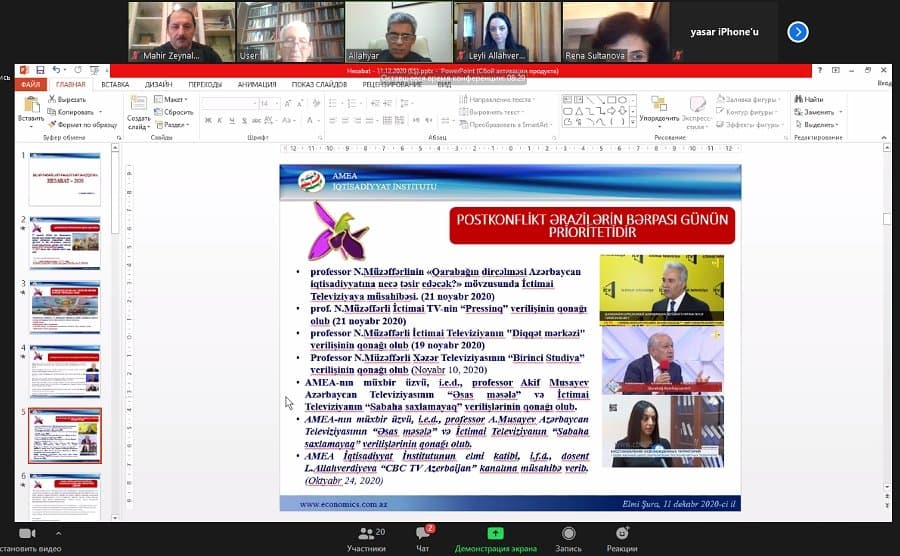Click Эффекты фигуры shape effects
900x556 pixels.
pos(748,125)
